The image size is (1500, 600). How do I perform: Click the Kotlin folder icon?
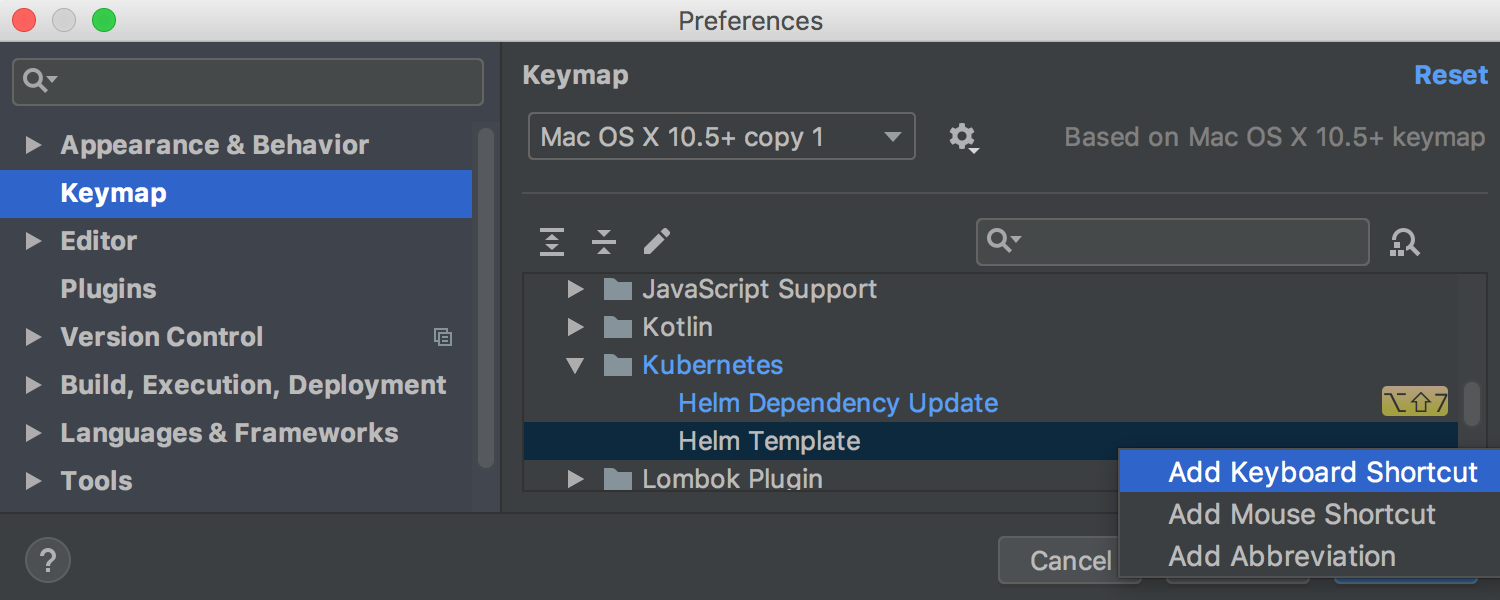click(618, 328)
